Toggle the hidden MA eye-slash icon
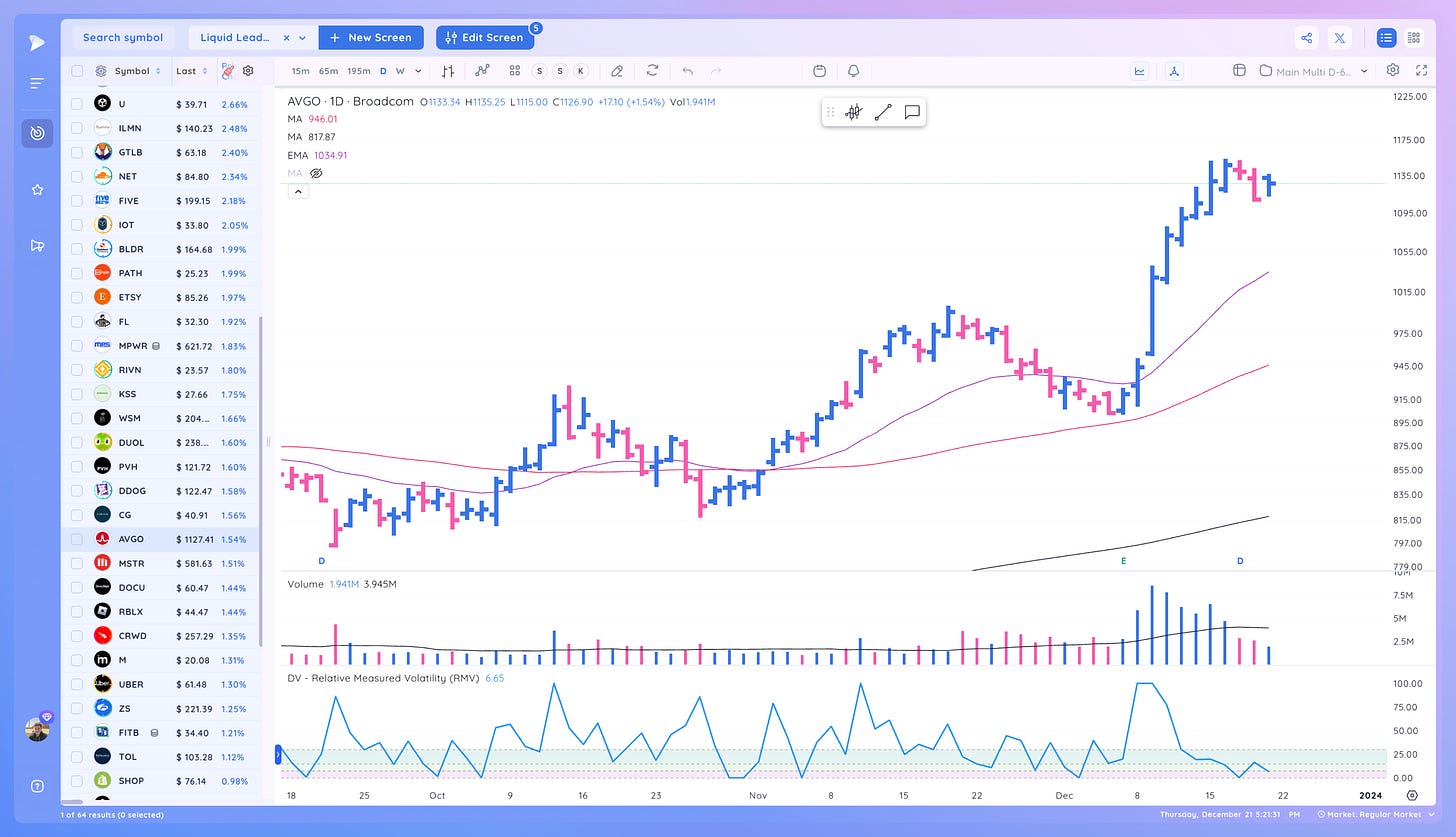 click(x=316, y=173)
